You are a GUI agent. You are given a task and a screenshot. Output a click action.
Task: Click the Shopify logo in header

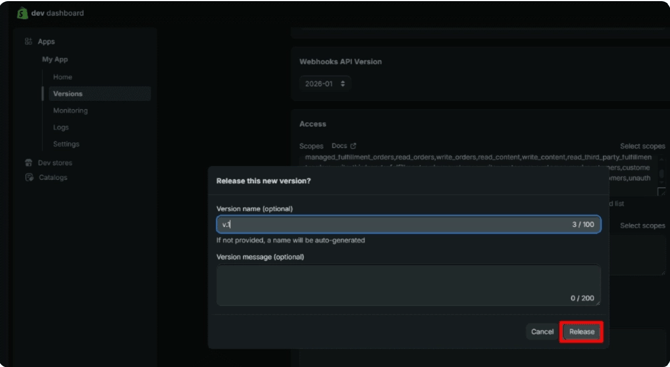click(22, 13)
